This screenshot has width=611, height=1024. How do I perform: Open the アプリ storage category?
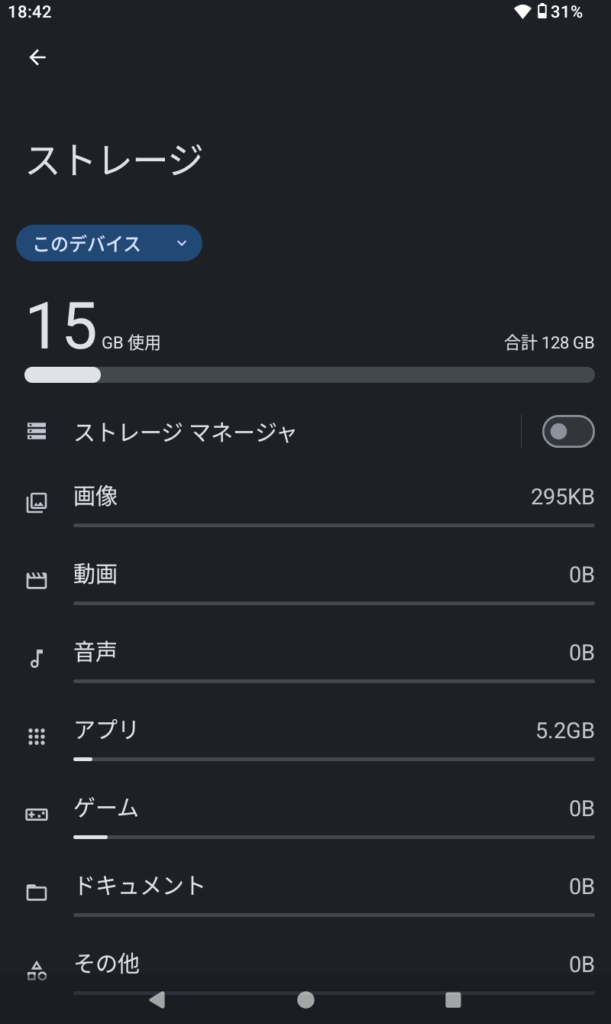pos(106,730)
